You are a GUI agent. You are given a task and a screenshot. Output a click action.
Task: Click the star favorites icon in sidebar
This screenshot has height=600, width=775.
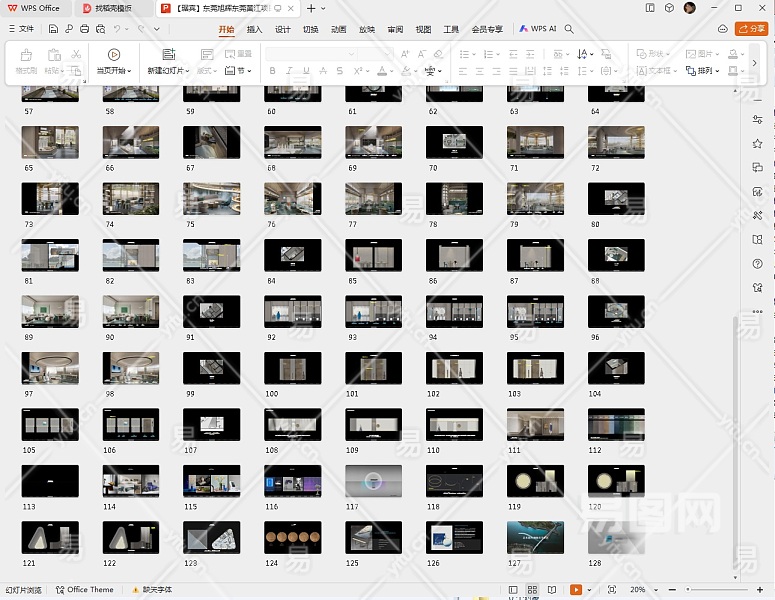click(757, 144)
